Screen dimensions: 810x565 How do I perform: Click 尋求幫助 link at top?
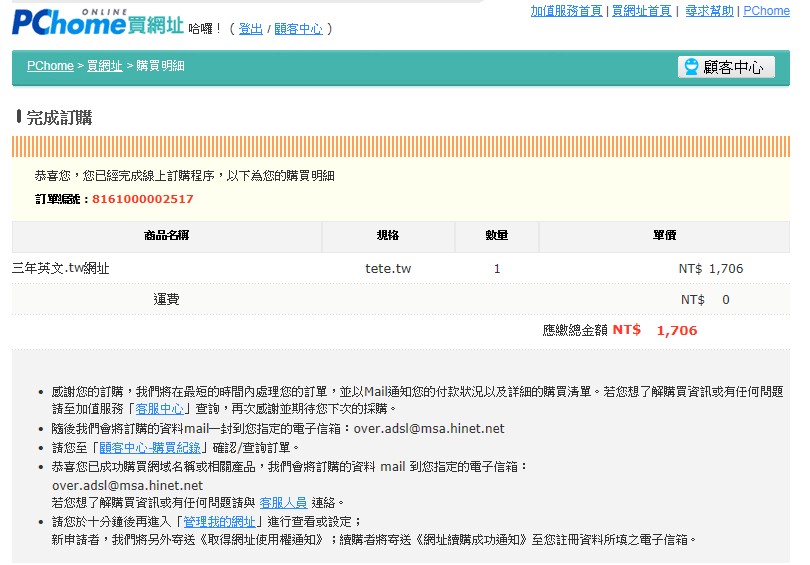pyautogui.click(x=709, y=11)
